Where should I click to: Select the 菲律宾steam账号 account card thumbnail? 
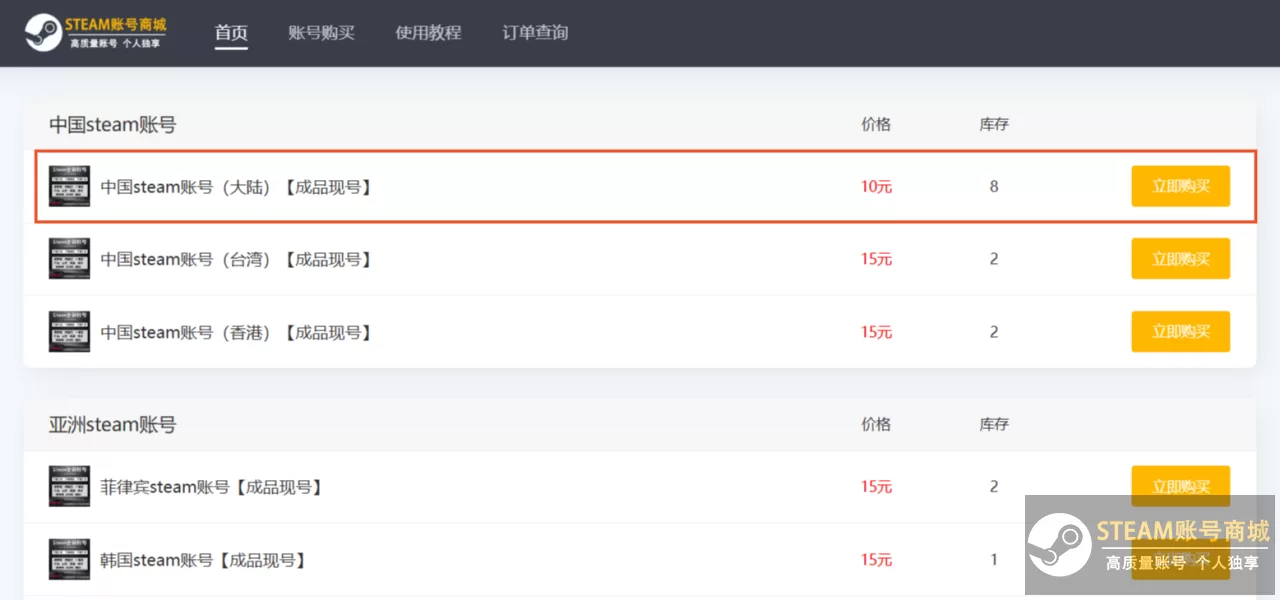68,486
